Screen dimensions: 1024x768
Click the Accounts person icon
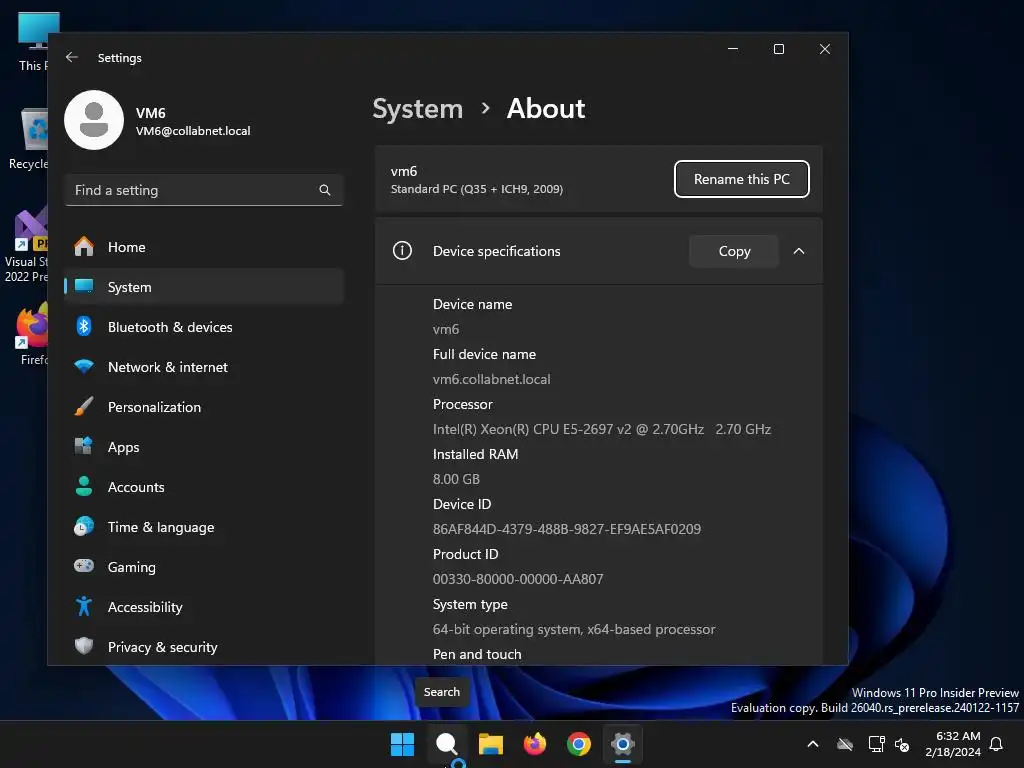[84, 487]
